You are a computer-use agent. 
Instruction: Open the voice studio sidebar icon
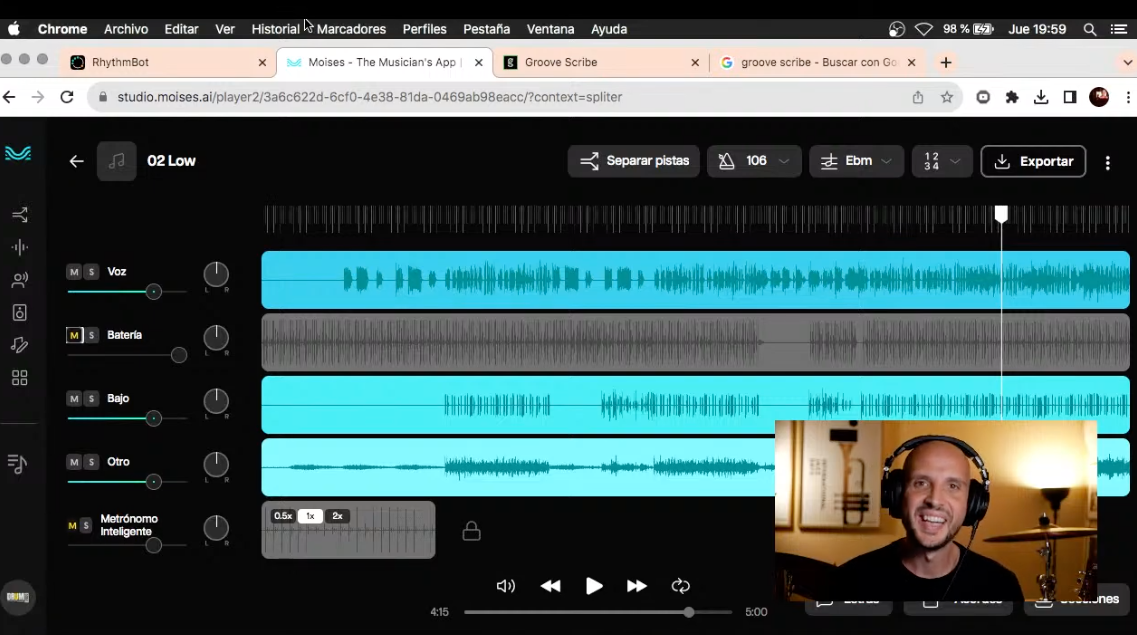tap(20, 280)
